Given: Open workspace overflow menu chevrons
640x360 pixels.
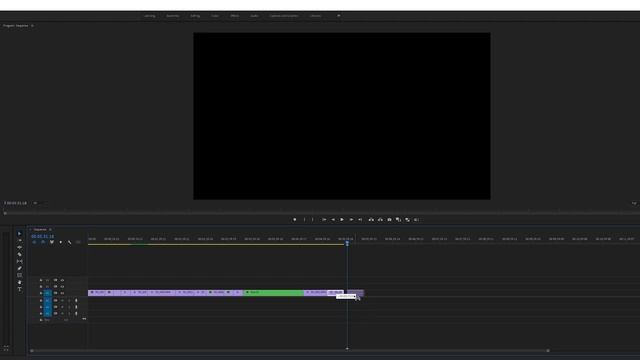Looking at the screenshot, I should [338, 16].
